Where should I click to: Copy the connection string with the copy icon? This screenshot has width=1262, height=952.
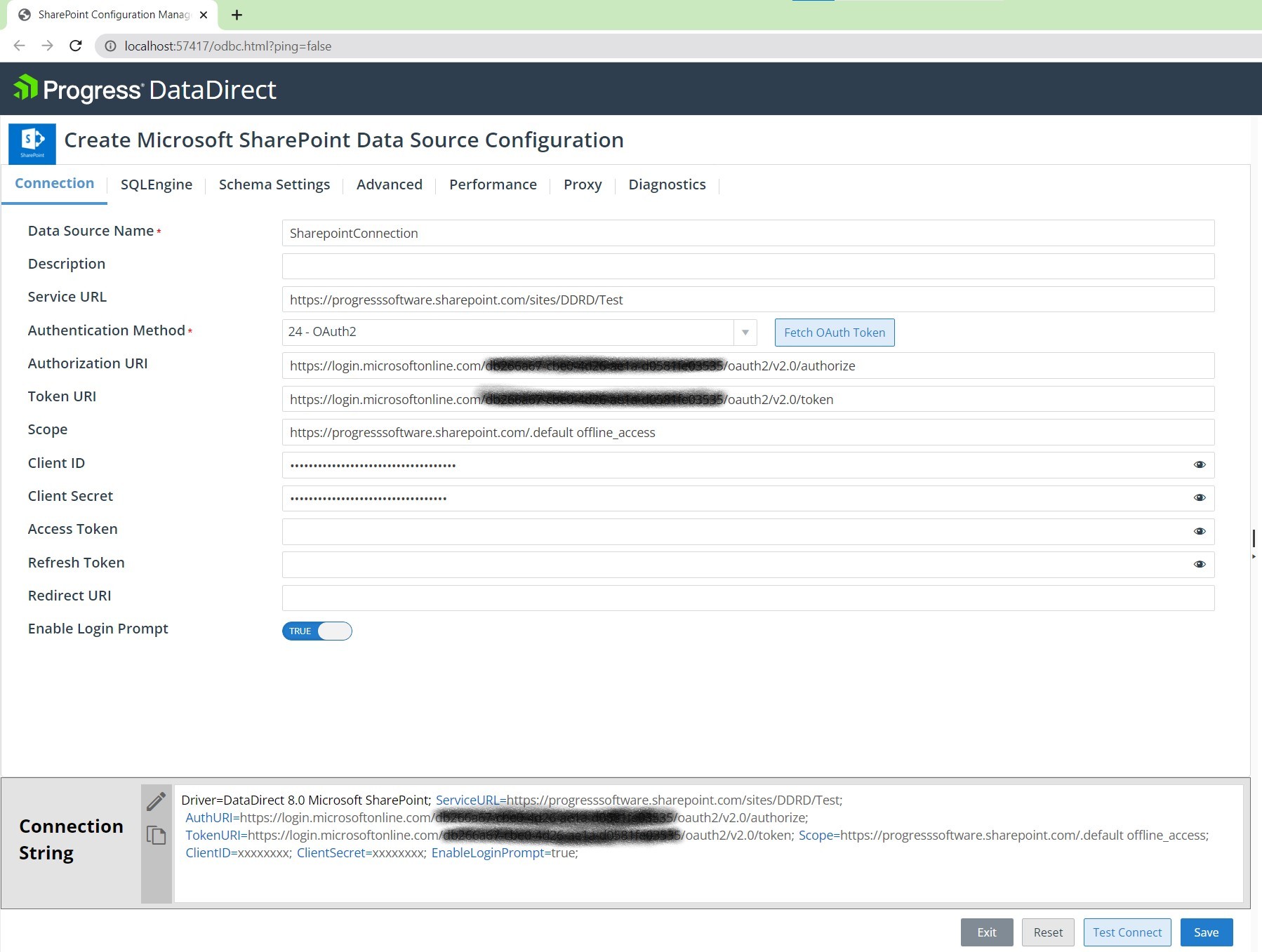pyautogui.click(x=156, y=835)
